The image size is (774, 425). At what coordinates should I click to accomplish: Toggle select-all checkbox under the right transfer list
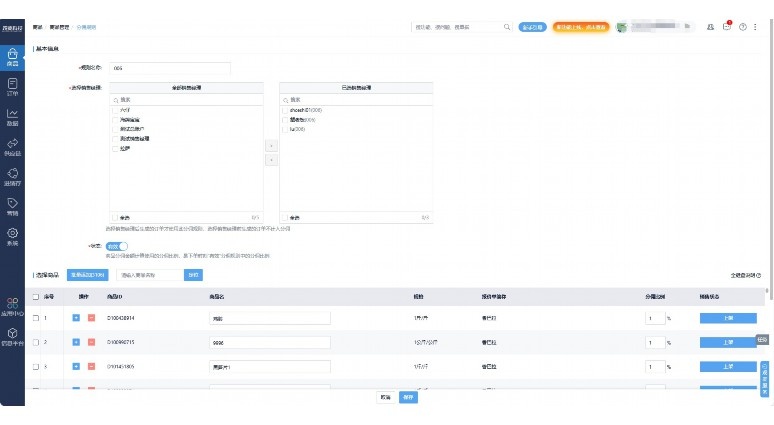(285, 217)
